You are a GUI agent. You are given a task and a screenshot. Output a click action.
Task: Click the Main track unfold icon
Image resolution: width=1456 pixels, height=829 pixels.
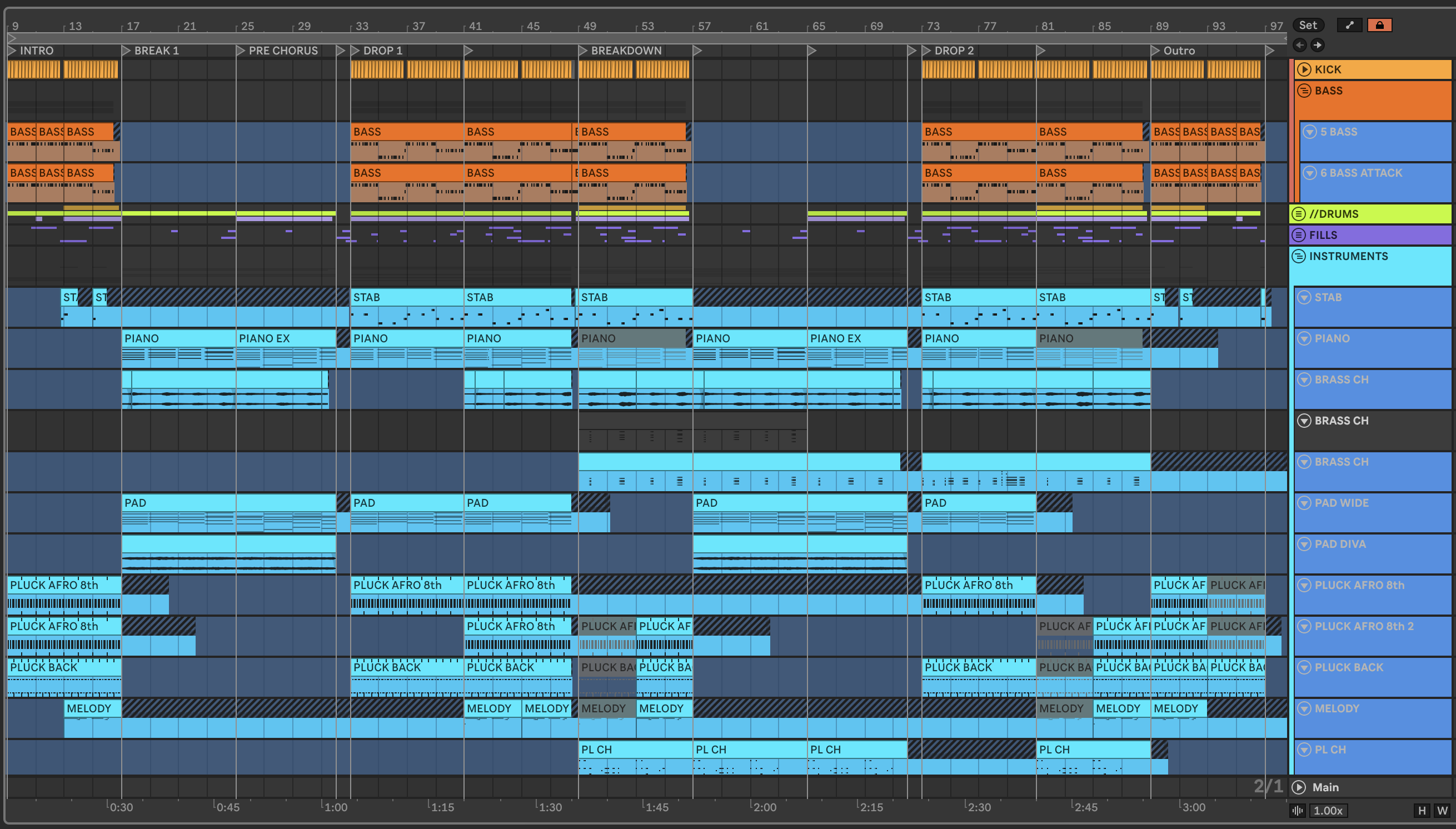point(1299,787)
